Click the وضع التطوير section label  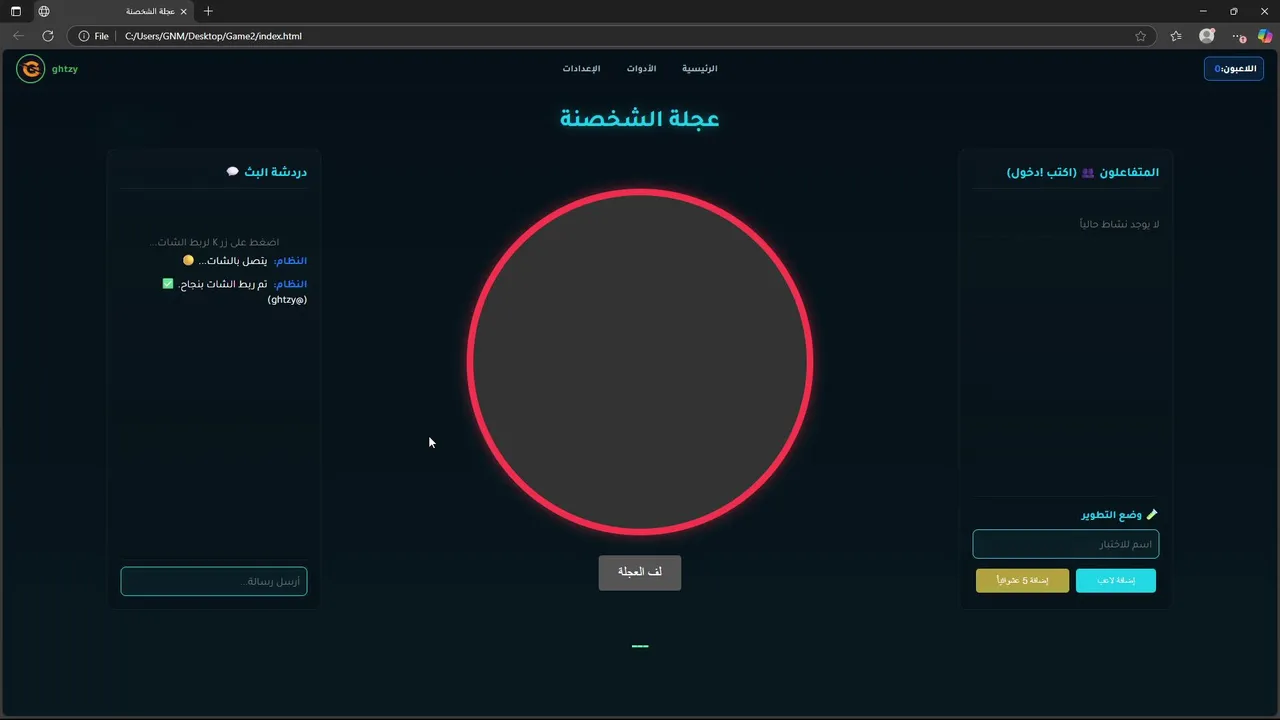[1112, 514]
